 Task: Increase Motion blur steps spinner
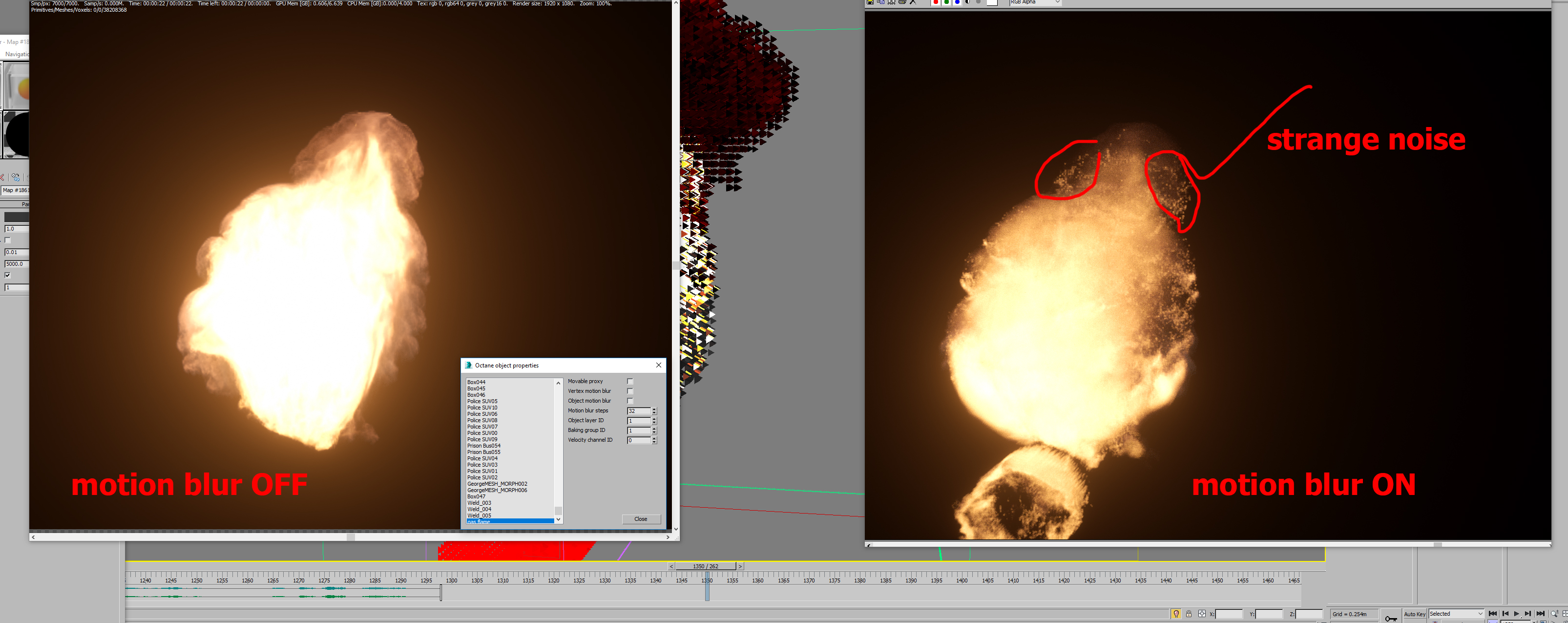[x=654, y=408]
